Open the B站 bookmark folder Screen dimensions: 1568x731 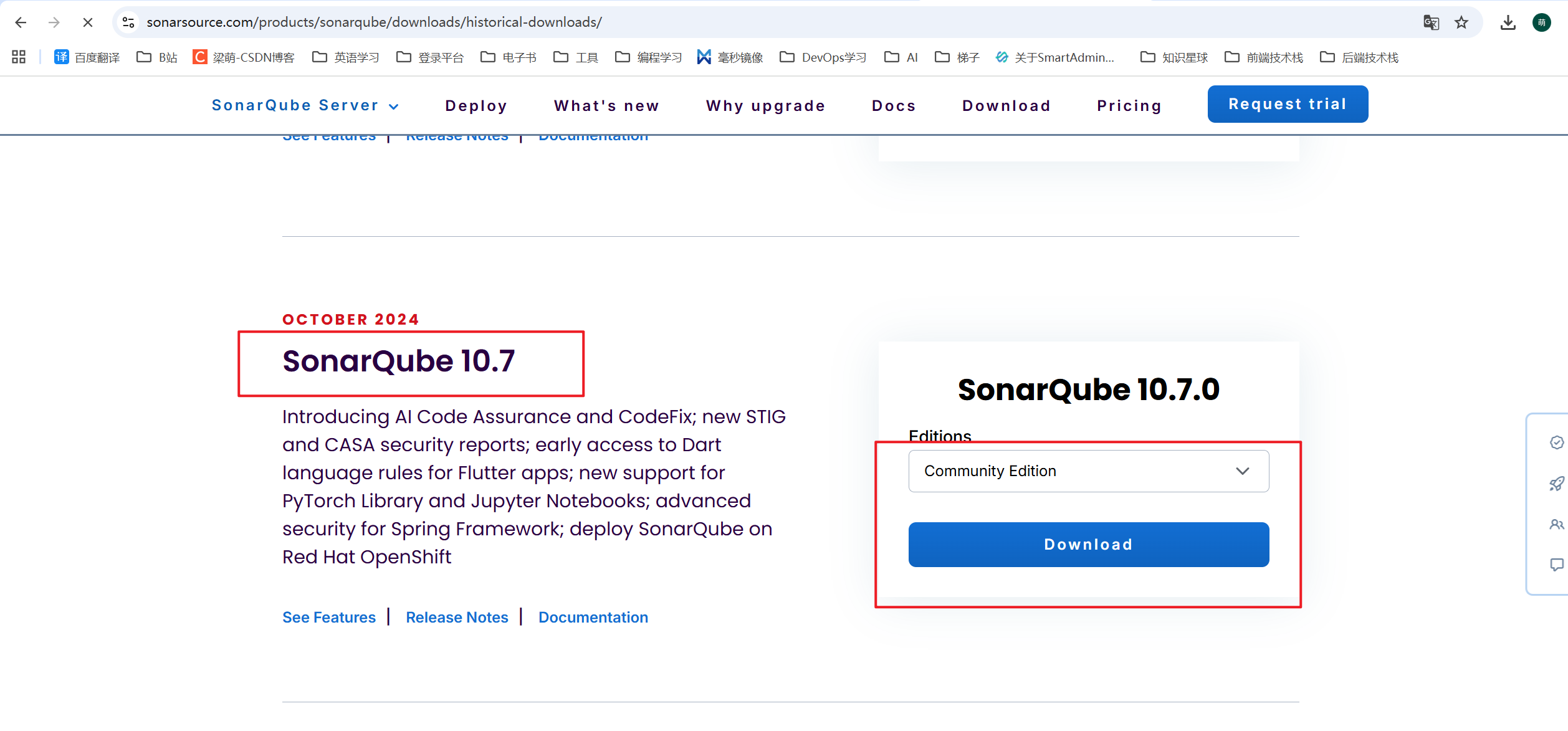[x=157, y=57]
